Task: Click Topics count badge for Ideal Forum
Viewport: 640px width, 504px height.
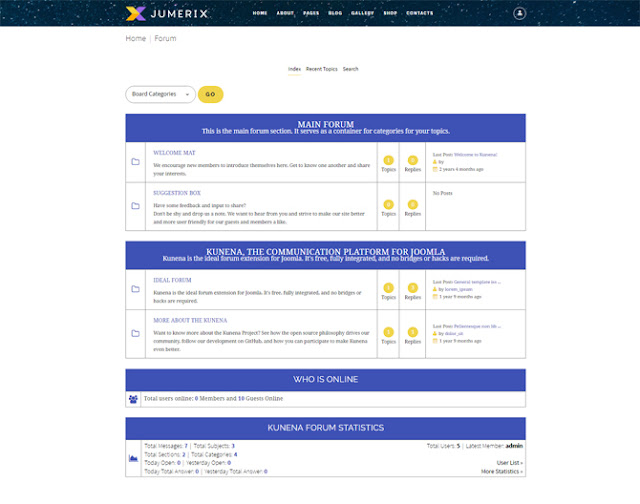Action: coord(389,288)
